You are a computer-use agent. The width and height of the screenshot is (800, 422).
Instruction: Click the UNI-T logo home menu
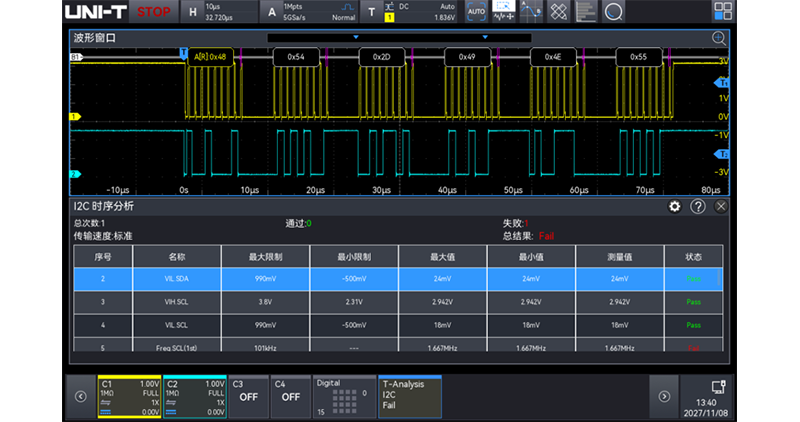[95, 12]
